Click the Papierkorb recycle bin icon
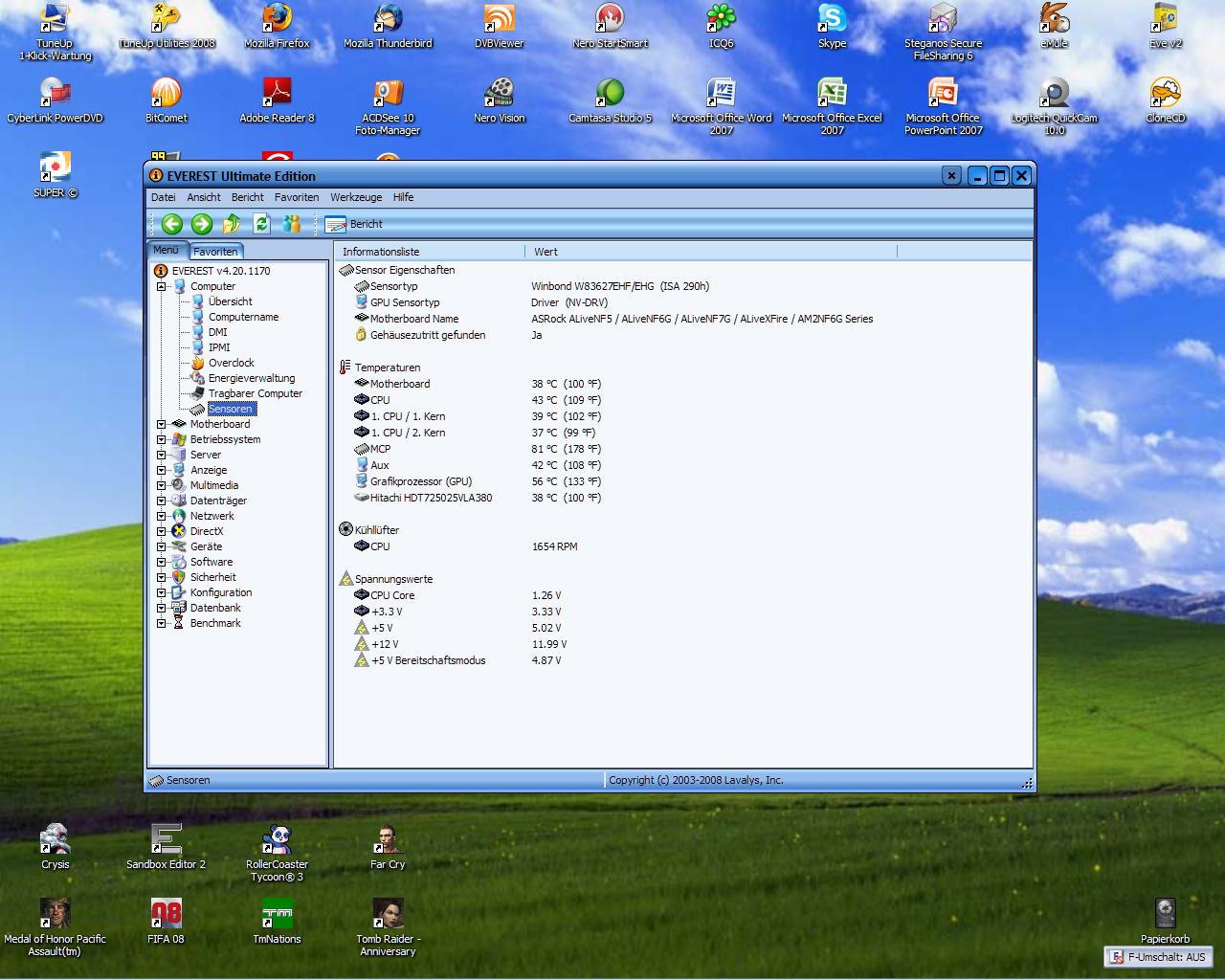Screen dimensions: 1225x980 [1165, 922]
